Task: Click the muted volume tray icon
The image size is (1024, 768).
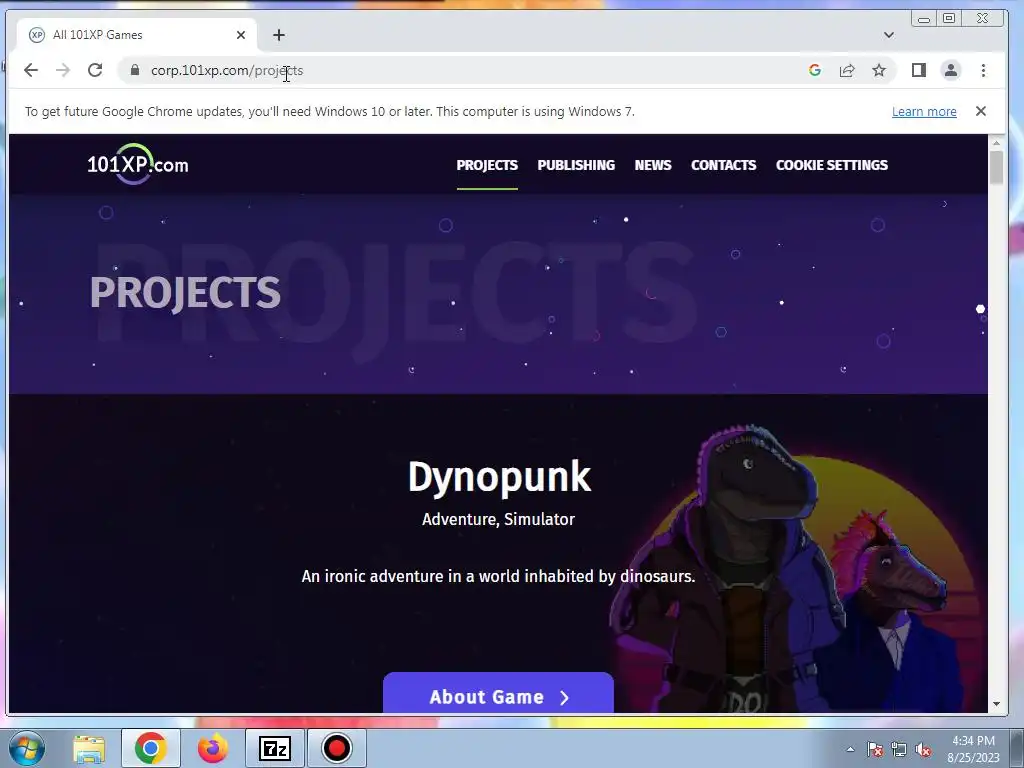Action: point(923,749)
